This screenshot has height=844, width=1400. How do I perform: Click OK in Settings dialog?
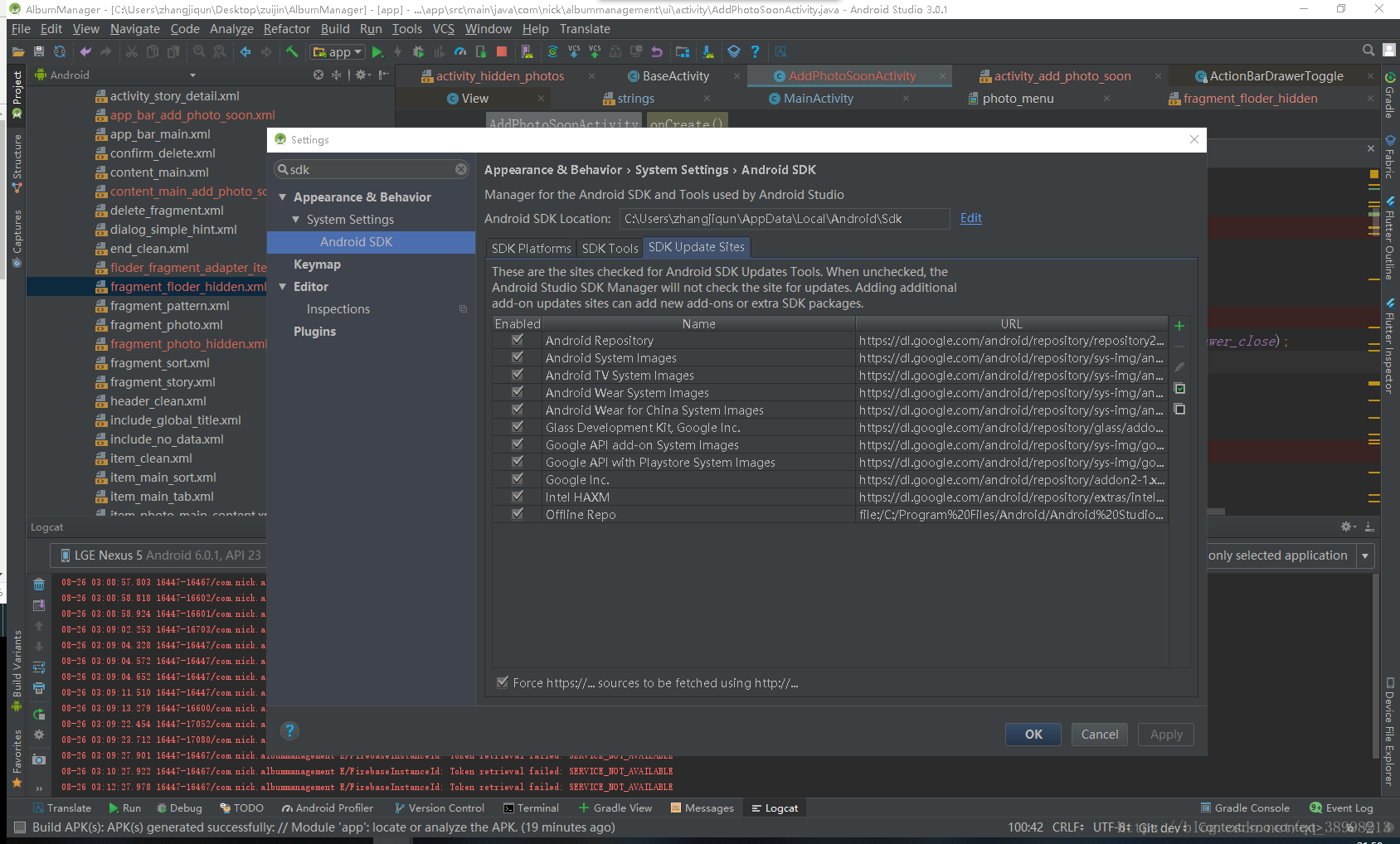(1033, 735)
